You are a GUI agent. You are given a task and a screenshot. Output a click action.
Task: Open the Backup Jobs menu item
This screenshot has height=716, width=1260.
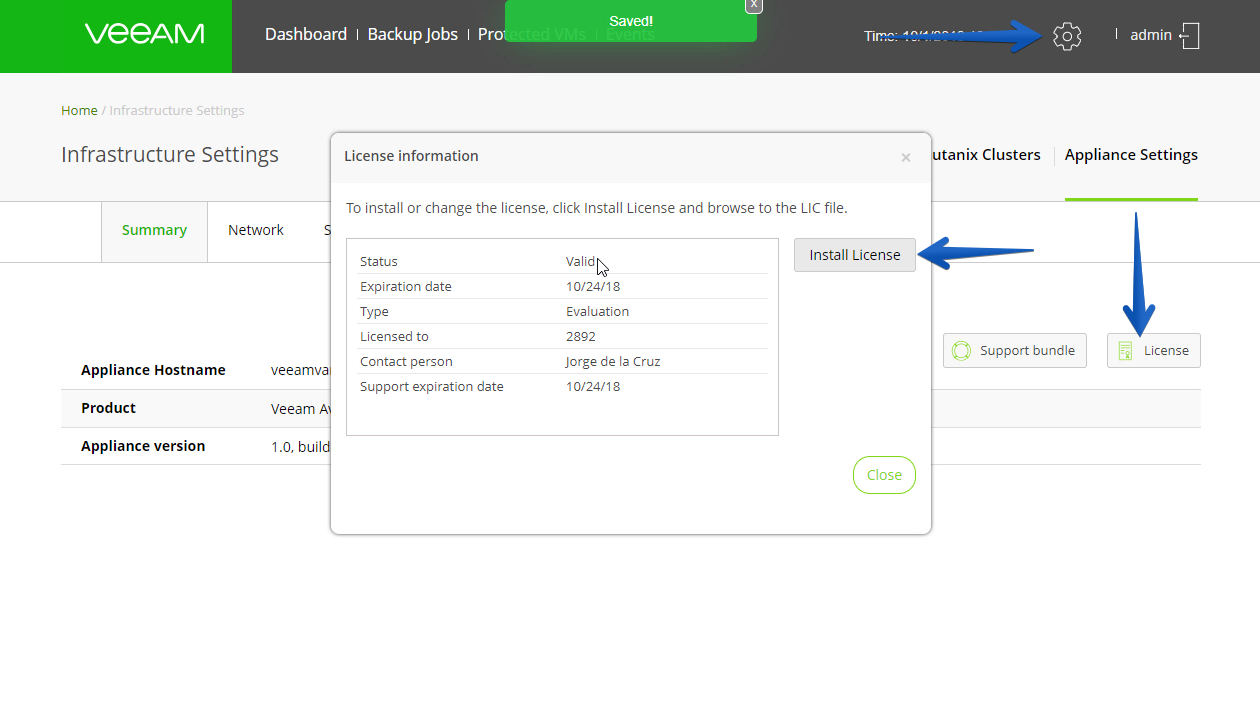coord(412,34)
